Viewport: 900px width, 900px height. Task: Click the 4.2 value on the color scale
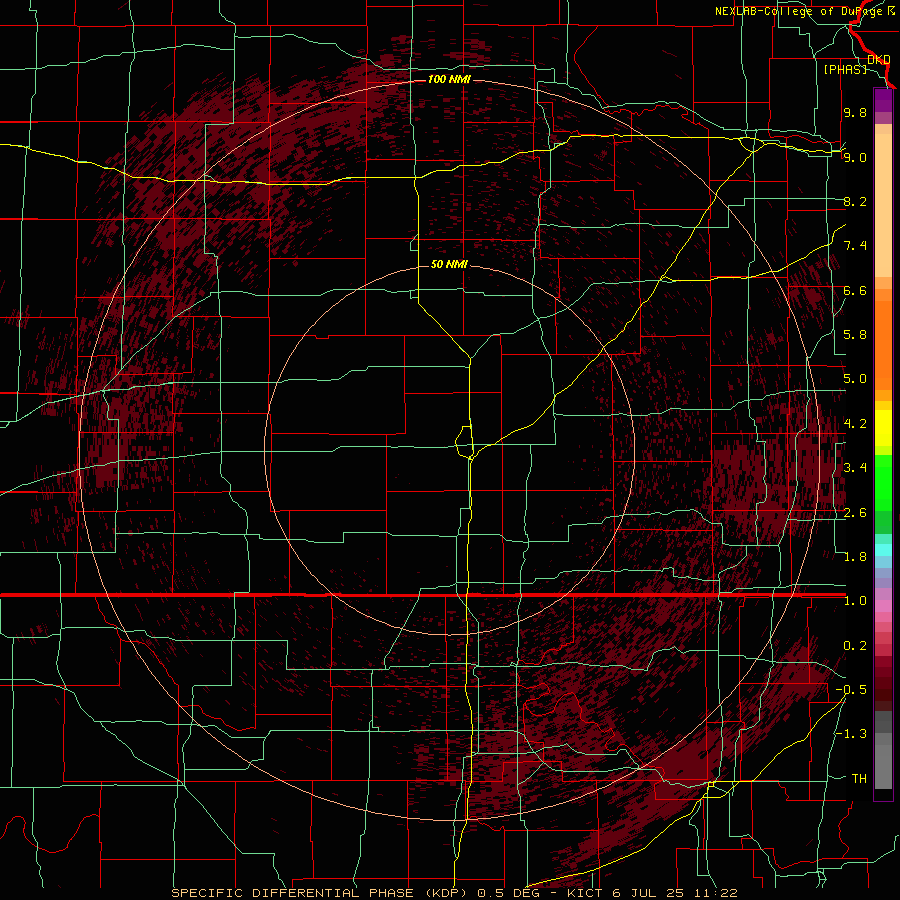tap(855, 424)
